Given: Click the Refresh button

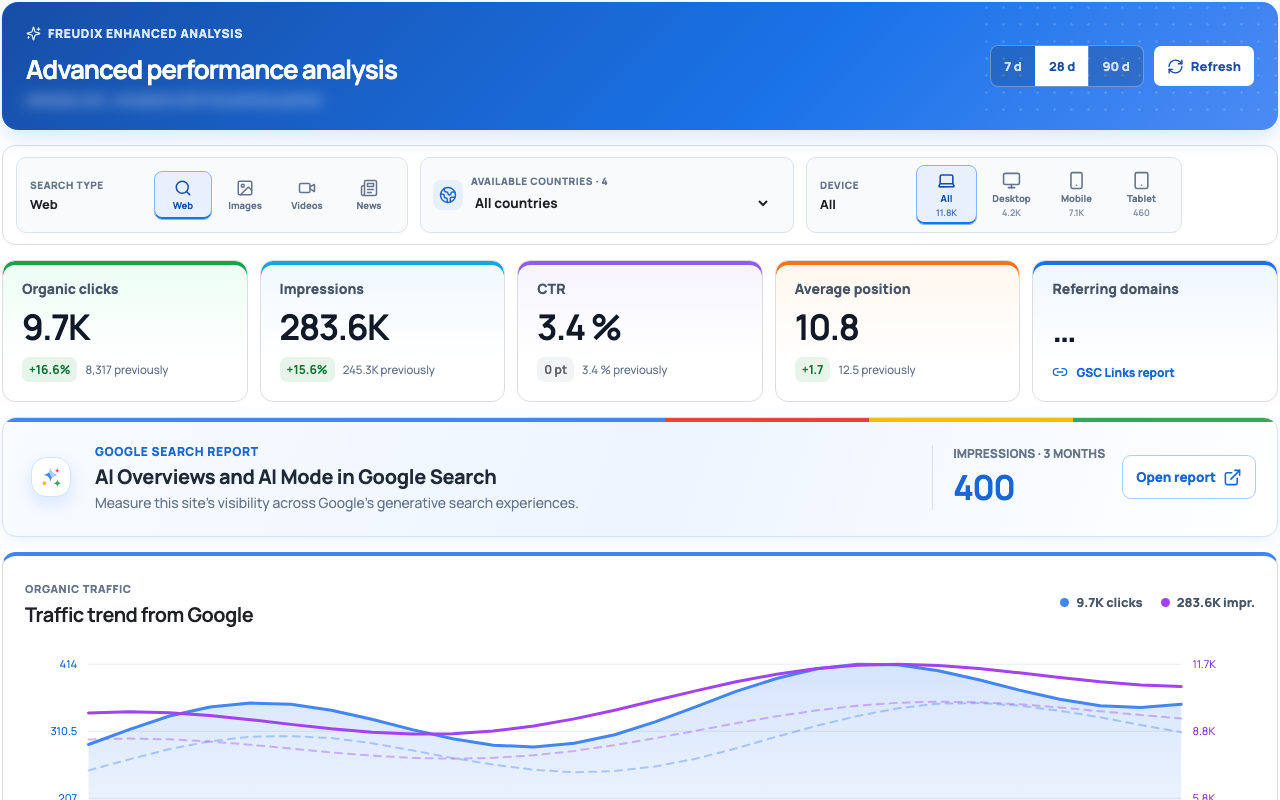Looking at the screenshot, I should [x=1204, y=67].
